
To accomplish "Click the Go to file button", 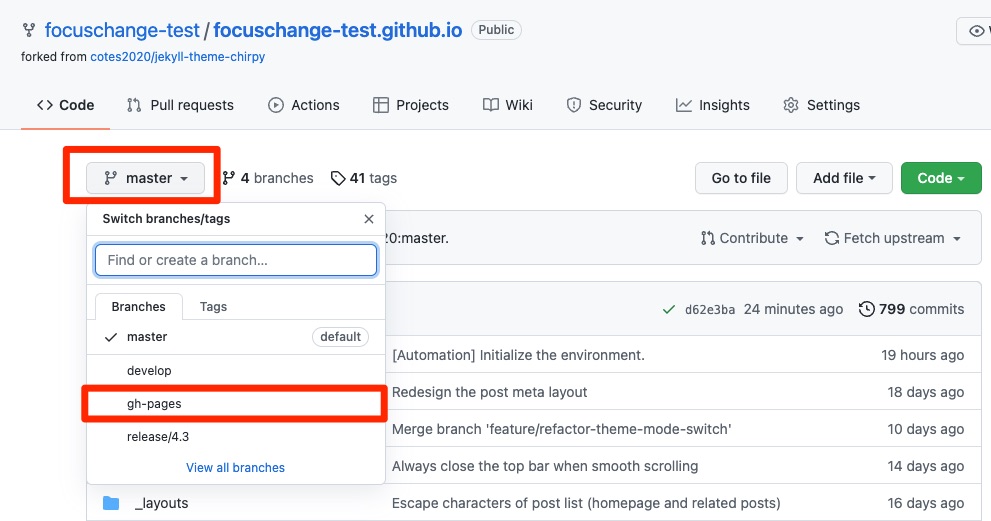I will (741, 178).
